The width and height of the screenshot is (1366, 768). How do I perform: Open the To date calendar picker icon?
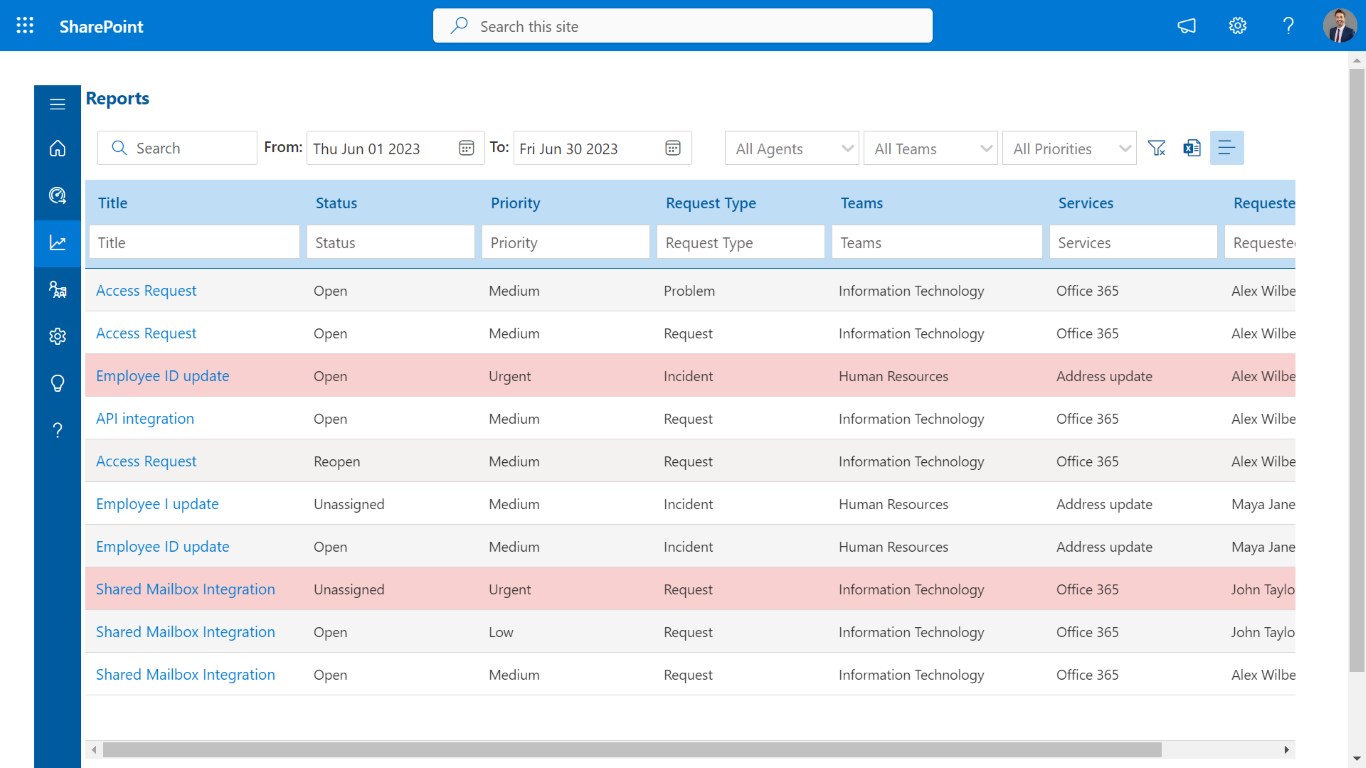673,148
